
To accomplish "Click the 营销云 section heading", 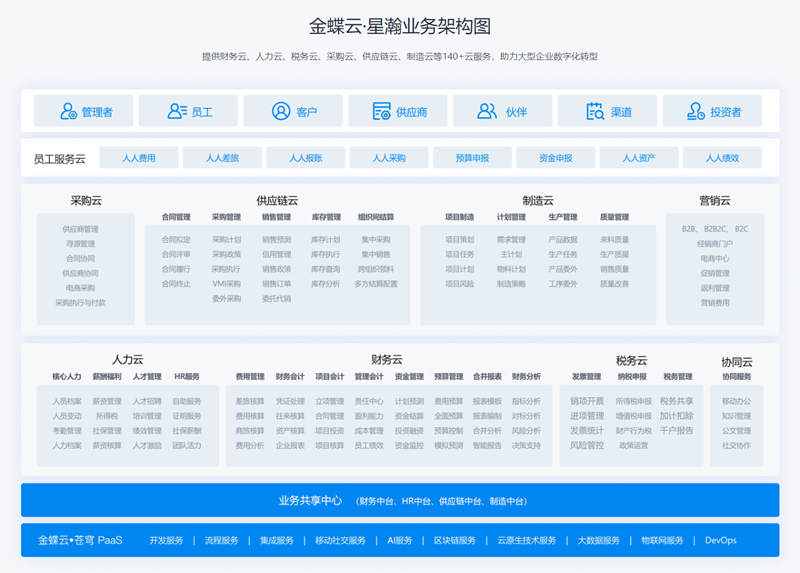I will (715, 201).
